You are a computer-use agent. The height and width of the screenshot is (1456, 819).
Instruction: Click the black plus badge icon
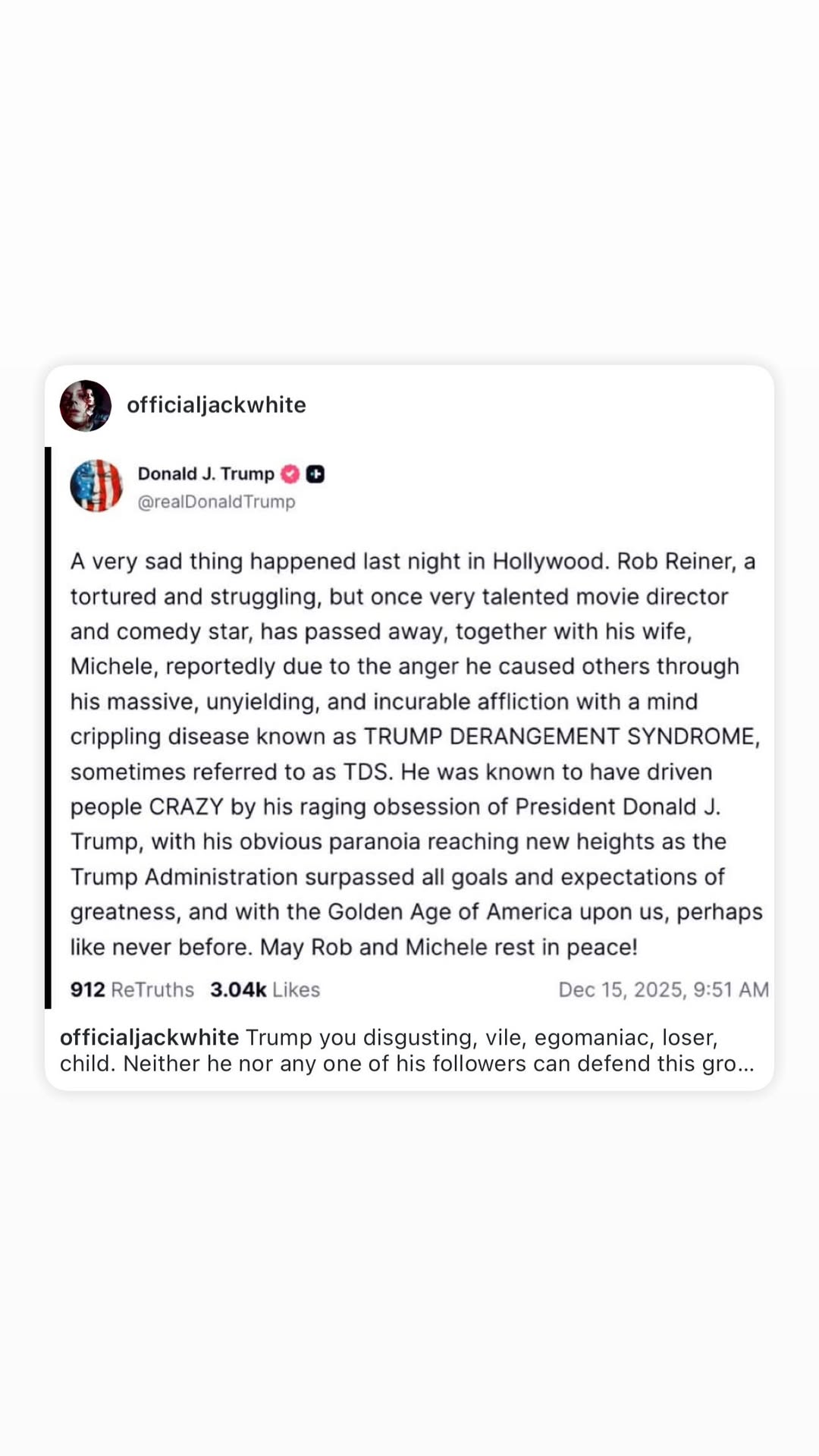(x=315, y=474)
